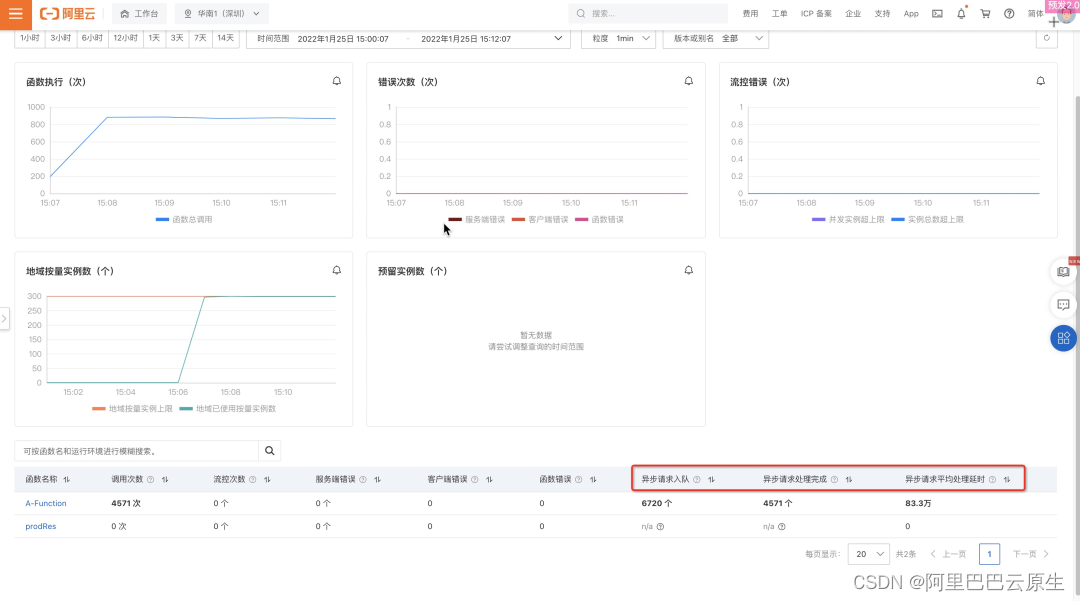This screenshot has height=601, width=1080.
Task: Open the 粒度 1min dropdown
Action: [x=619, y=39]
